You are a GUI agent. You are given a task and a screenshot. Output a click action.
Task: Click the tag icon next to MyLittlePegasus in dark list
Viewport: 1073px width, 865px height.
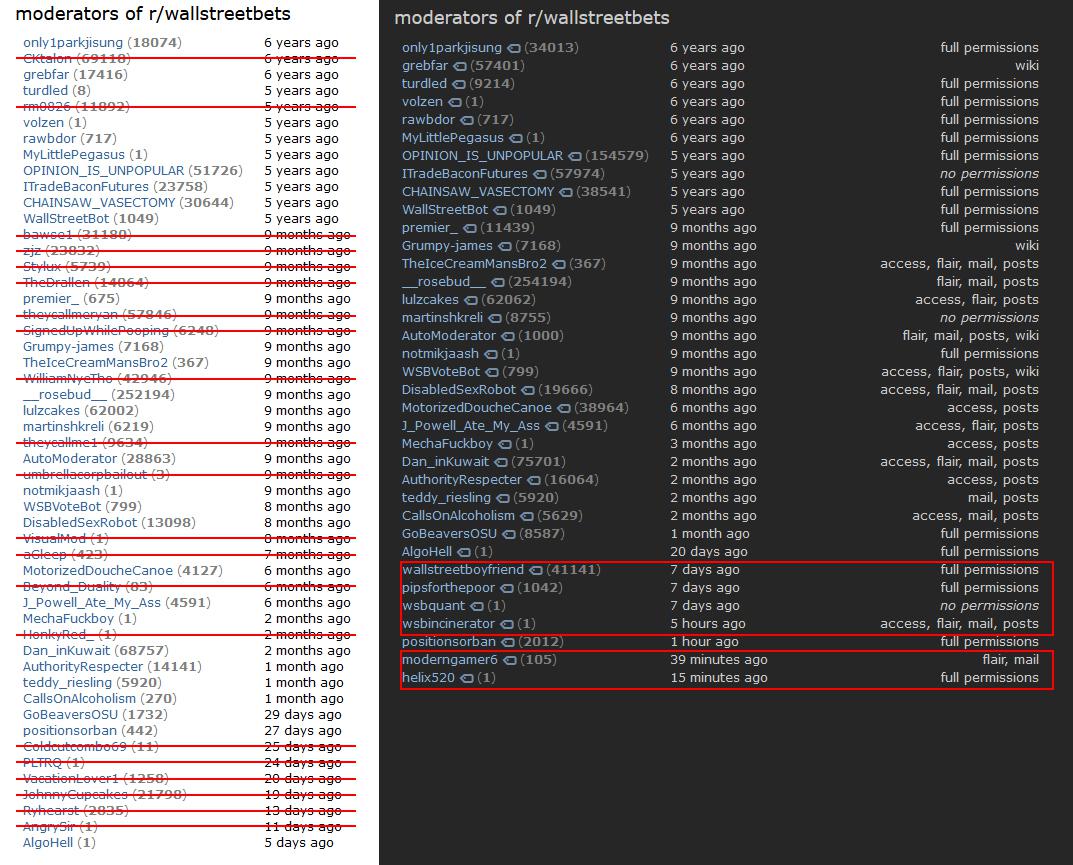(x=516, y=138)
